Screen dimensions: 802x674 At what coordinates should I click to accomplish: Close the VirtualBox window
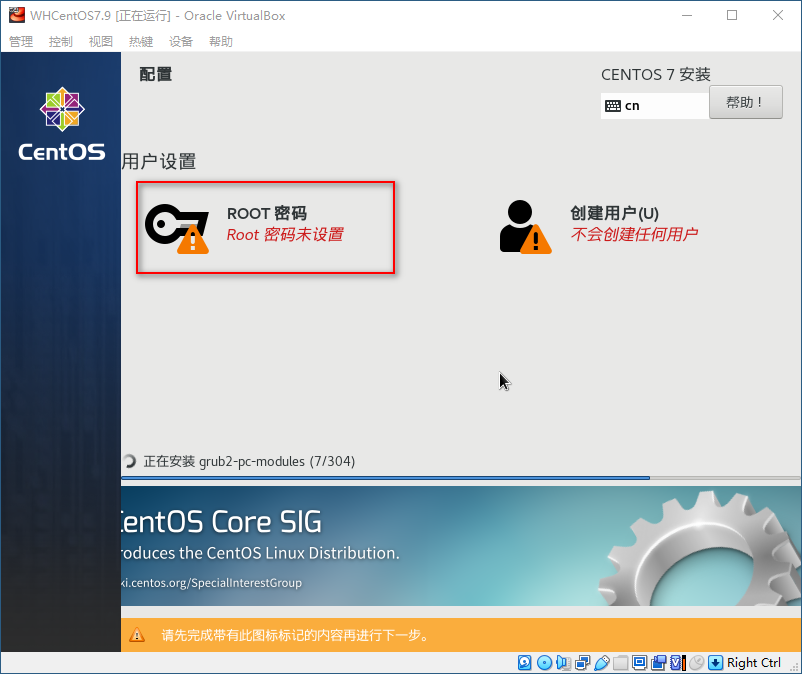[x=778, y=15]
